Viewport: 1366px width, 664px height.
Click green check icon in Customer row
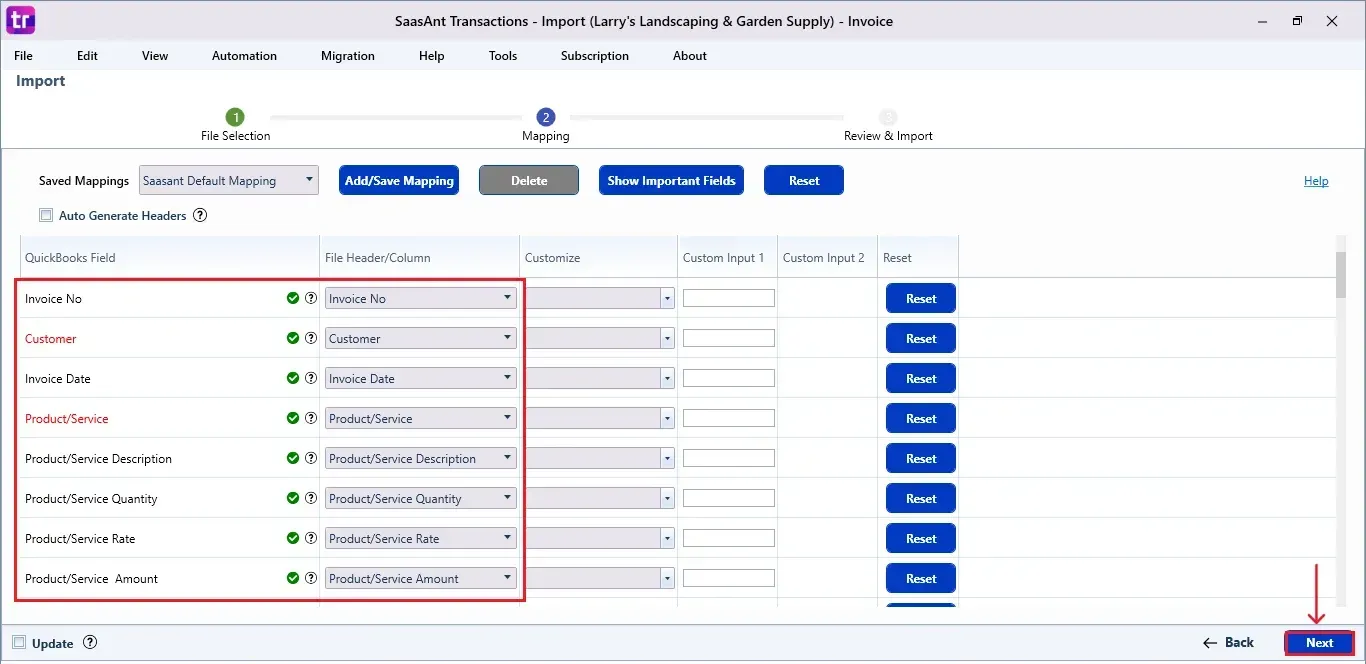293,338
